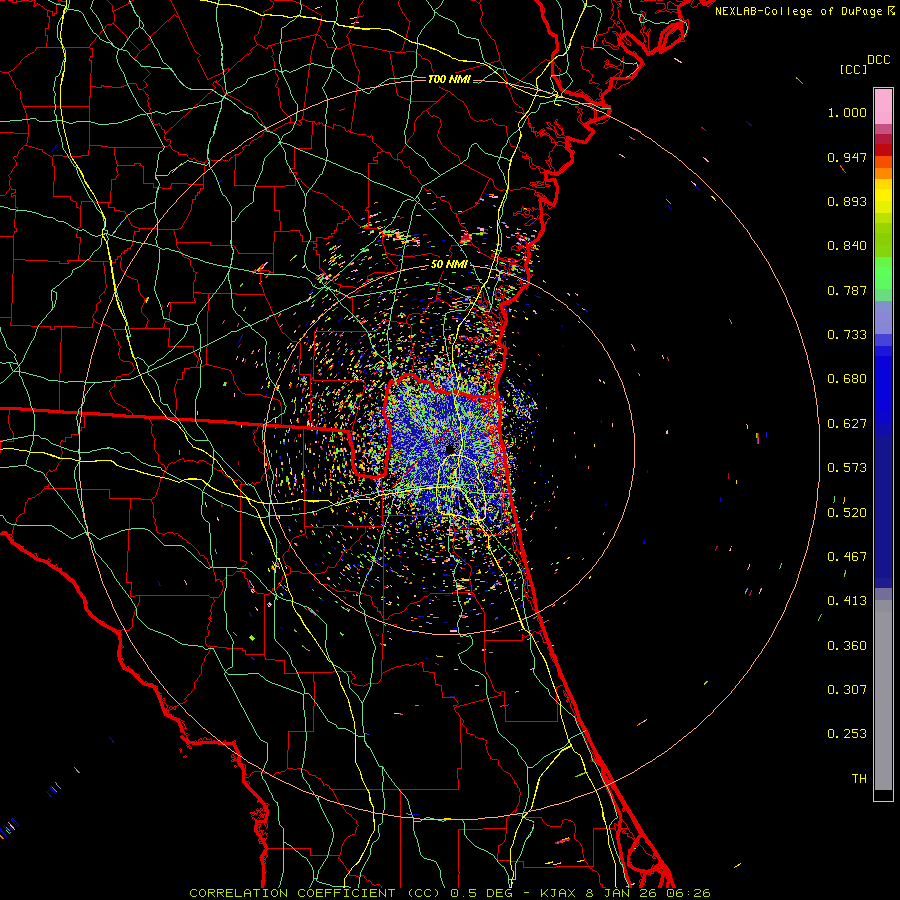Select the 0.520 color scale value
This screenshot has width=900, height=900.
pyautogui.click(x=847, y=513)
